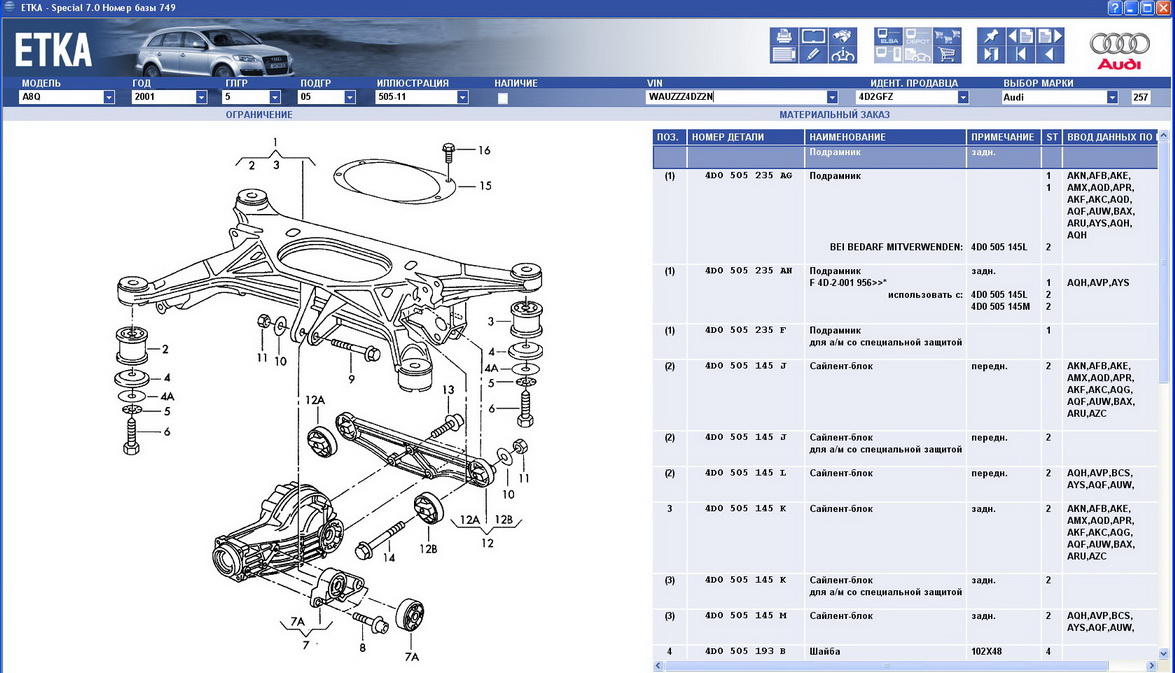Screen dimensions: 1175x673
Task: Click in the VIN input field
Action: click(x=735, y=98)
